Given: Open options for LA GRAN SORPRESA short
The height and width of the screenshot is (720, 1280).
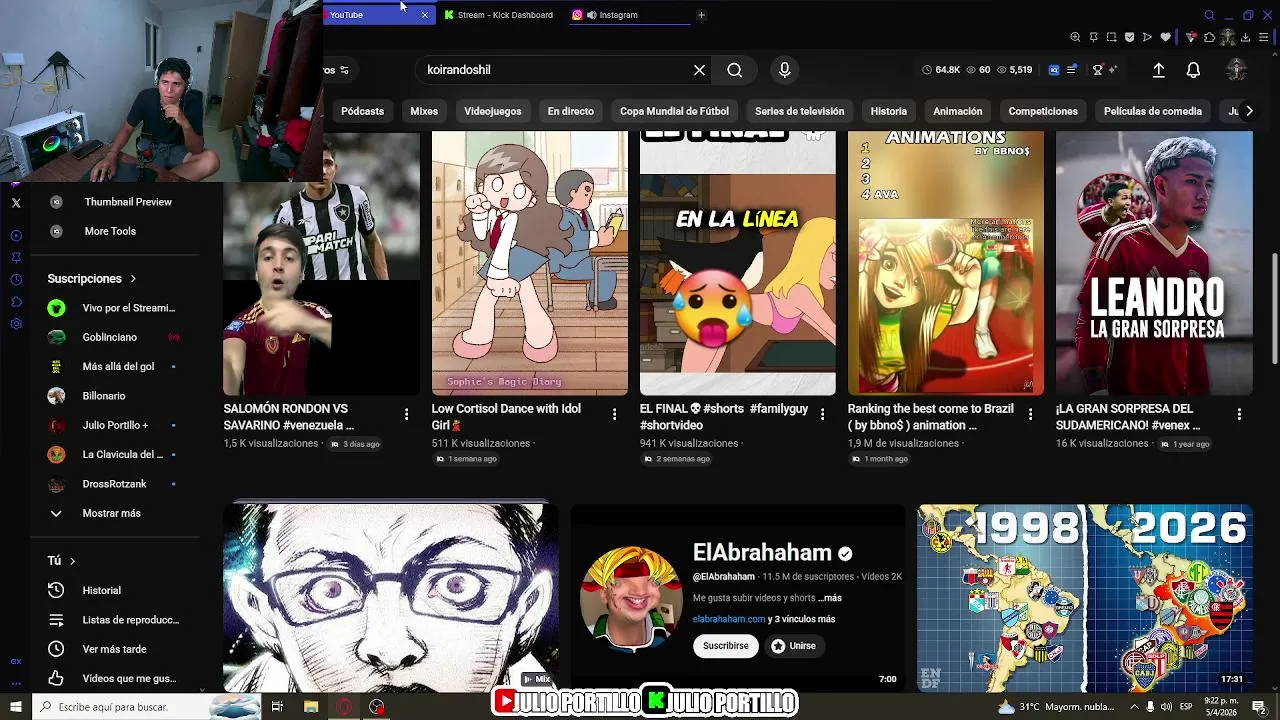Looking at the screenshot, I should pyautogui.click(x=1239, y=414).
